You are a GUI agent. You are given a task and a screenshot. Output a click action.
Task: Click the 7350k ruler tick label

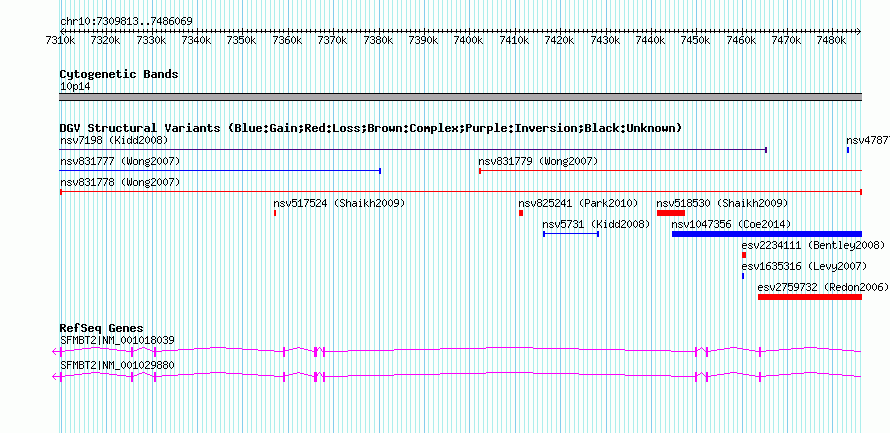pyautogui.click(x=241, y=40)
